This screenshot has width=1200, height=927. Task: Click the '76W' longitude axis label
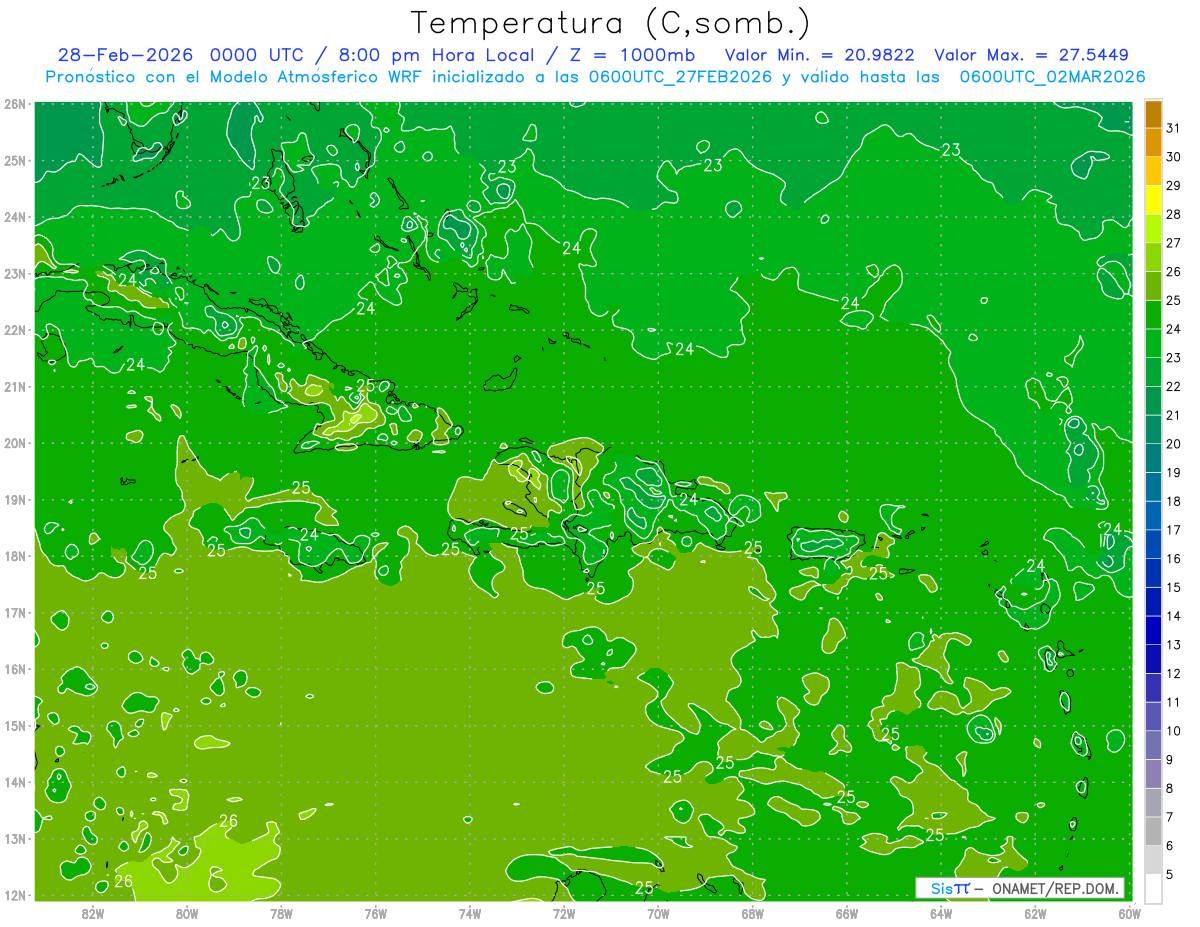[375, 913]
